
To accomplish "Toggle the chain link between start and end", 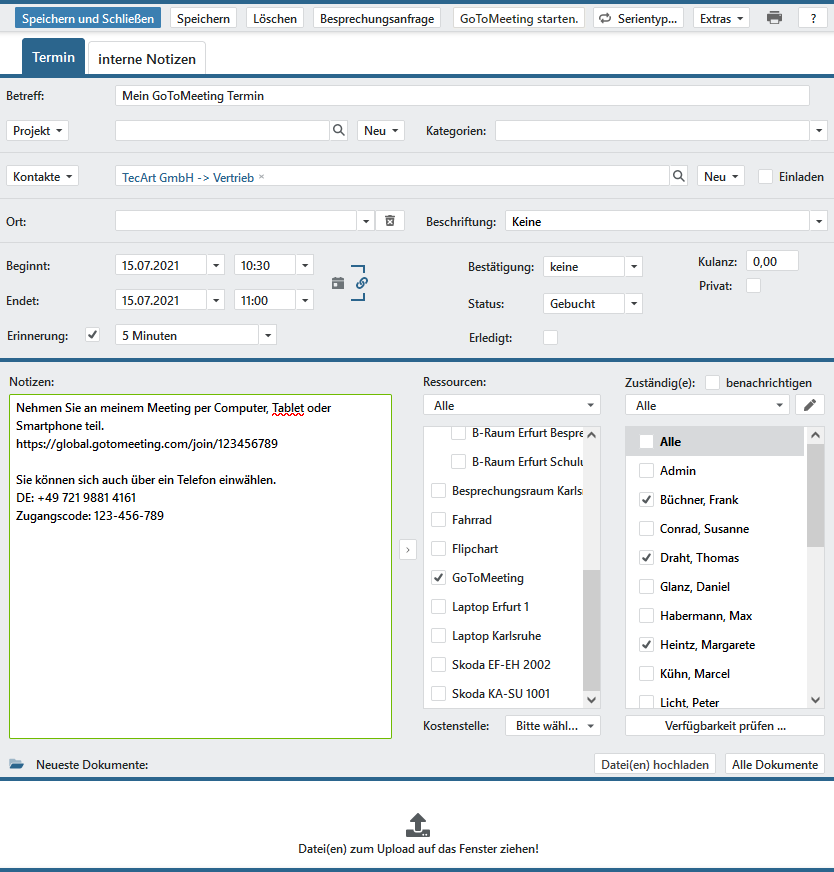I will [x=361, y=283].
